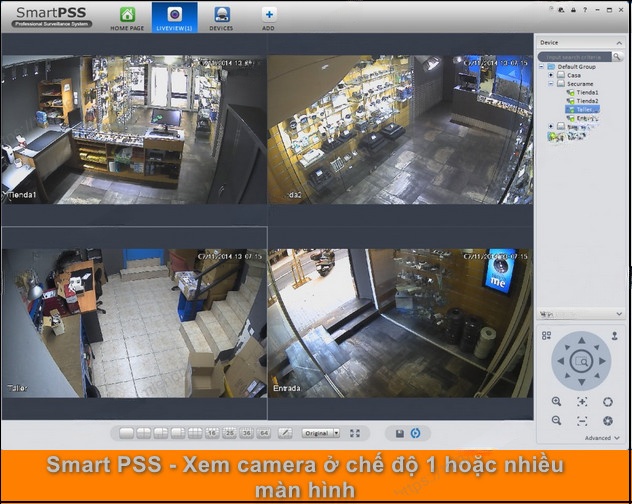Screen dimensions: 632x504
Task: Close iris with filled aperture icon
Action: pos(608,421)
